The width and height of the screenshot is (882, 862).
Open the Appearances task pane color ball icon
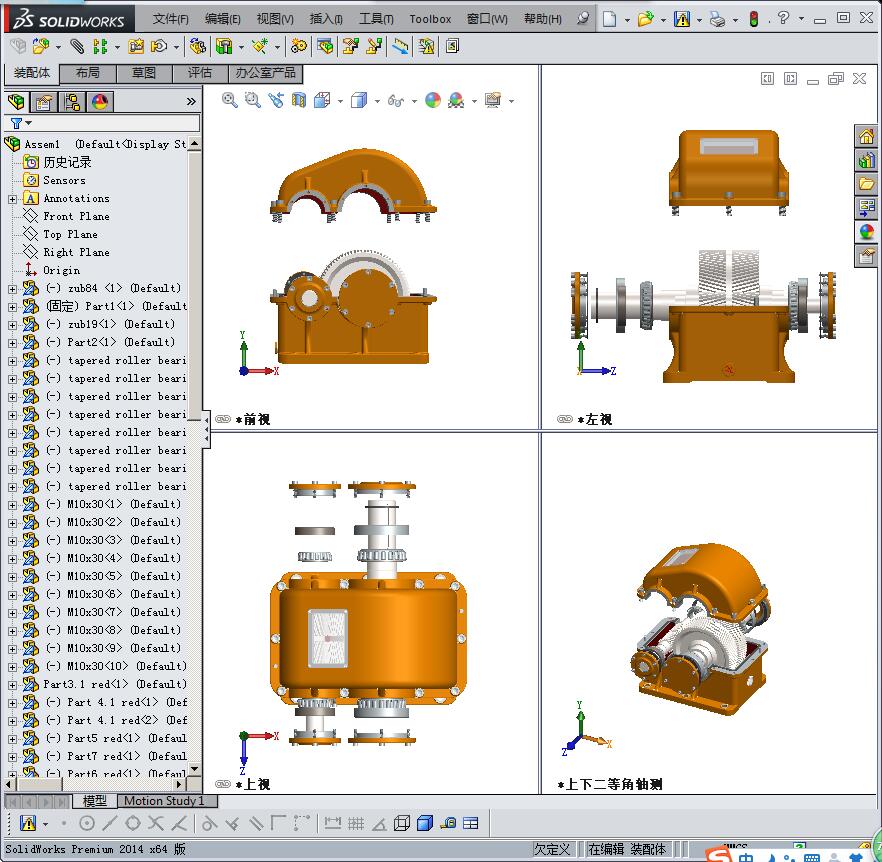(866, 231)
